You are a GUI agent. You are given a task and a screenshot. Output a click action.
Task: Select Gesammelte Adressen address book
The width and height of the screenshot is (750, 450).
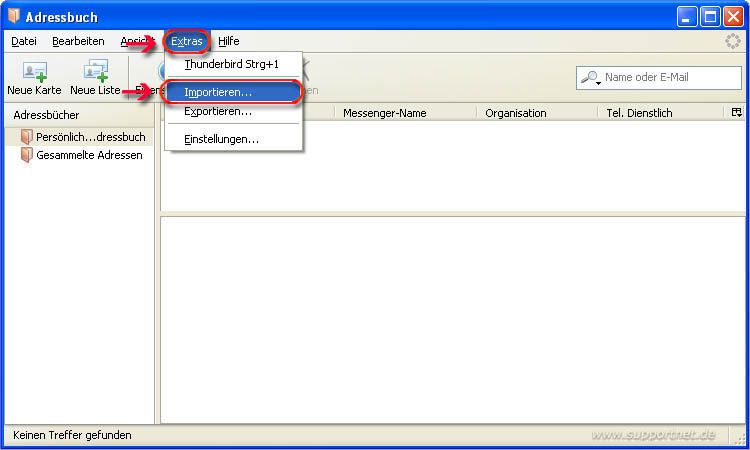pos(81,155)
